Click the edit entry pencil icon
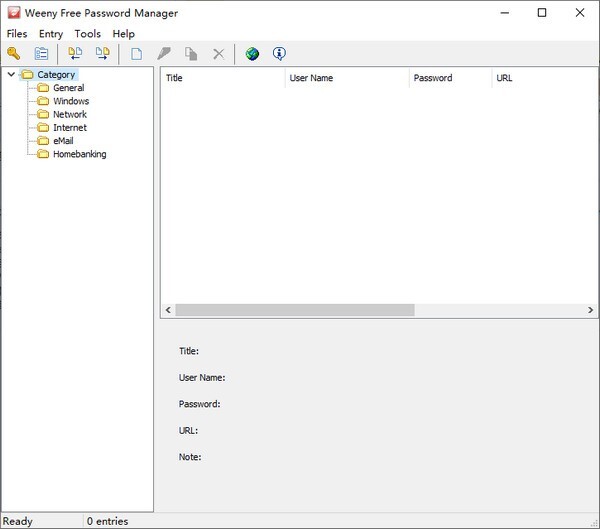The width and height of the screenshot is (600, 529). (x=163, y=54)
